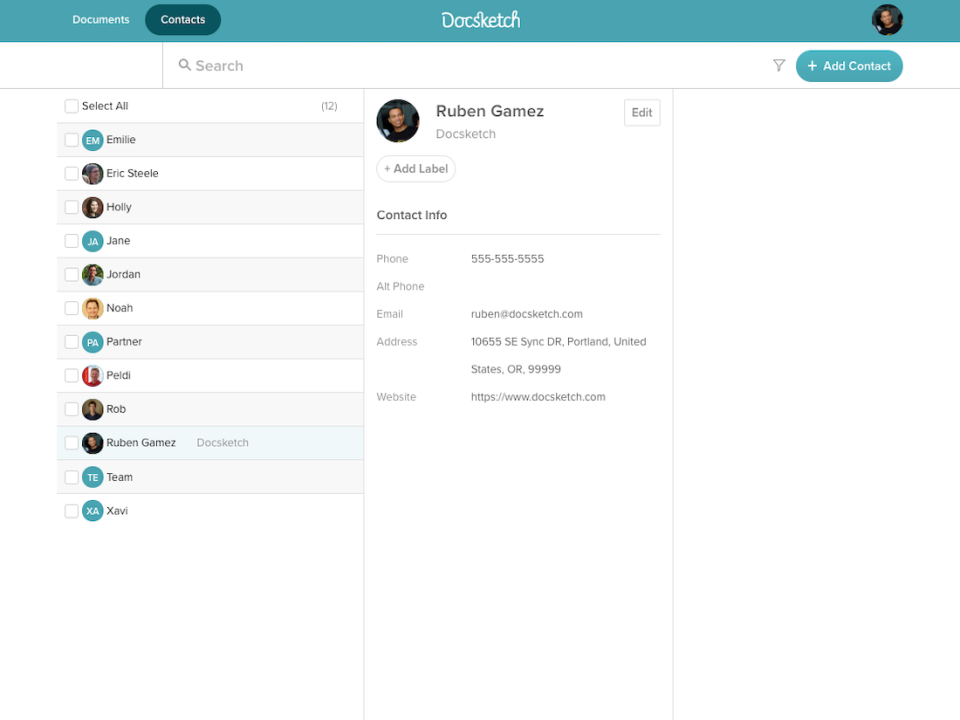Screen dimensions: 960x720
Task: Click the search magnifier icon
Action: 184,65
